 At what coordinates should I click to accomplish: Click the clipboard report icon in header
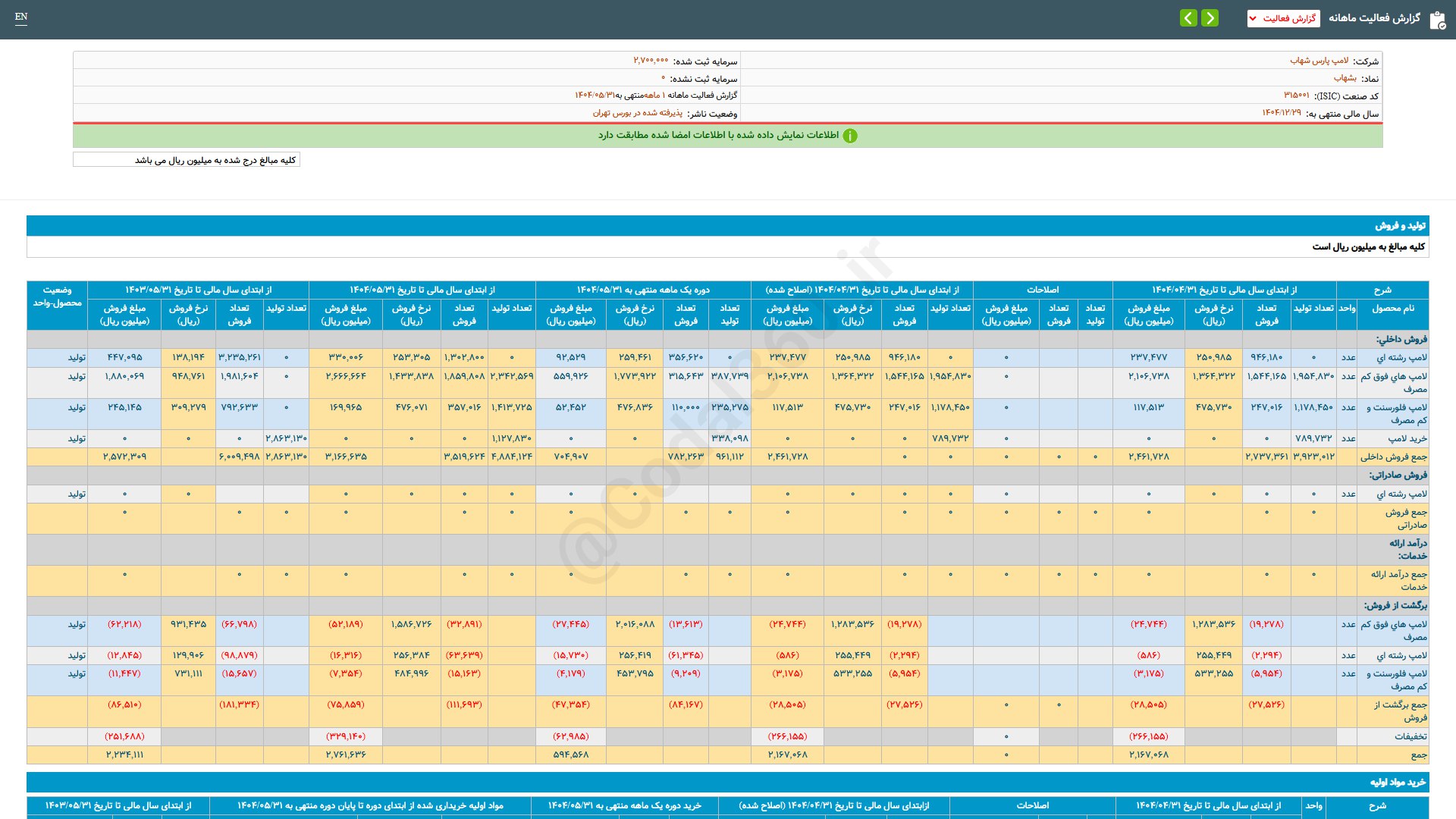point(1437,20)
